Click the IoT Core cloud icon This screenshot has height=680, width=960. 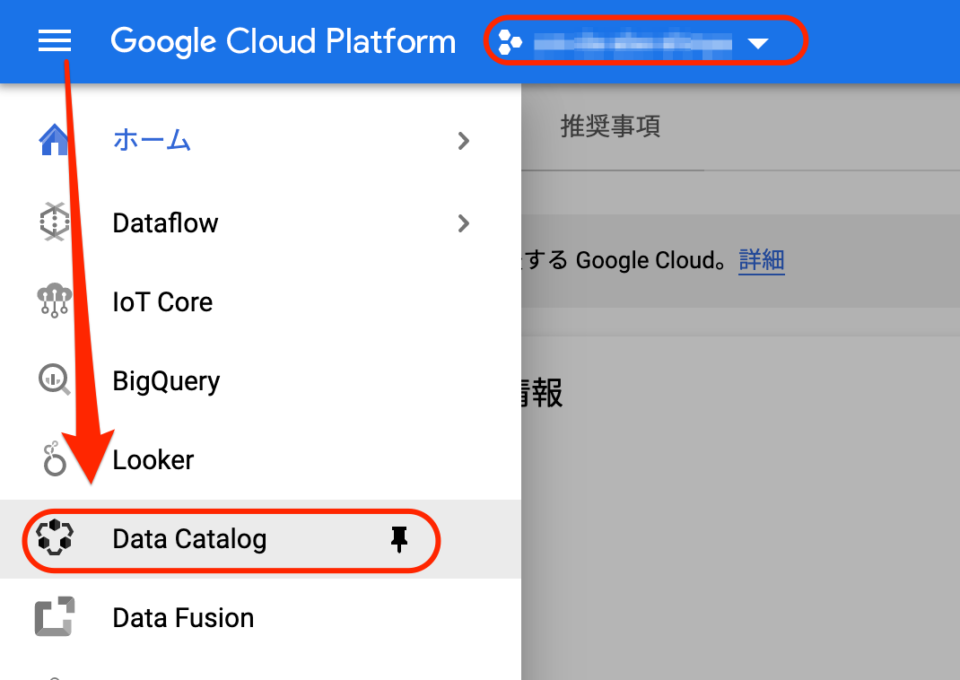coord(54,301)
